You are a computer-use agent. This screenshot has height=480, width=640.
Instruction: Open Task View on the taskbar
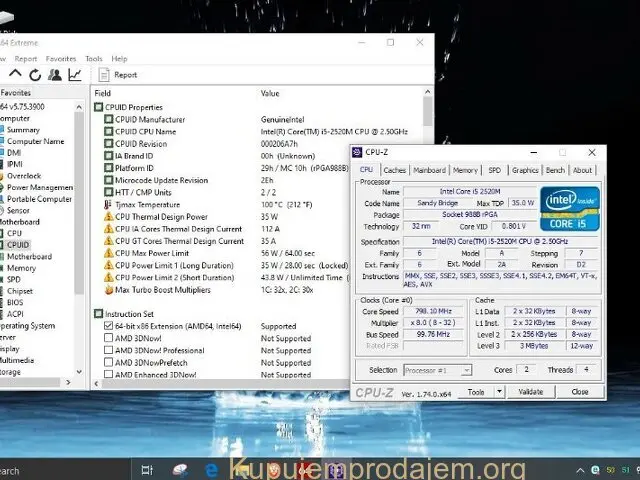[x=147, y=469]
